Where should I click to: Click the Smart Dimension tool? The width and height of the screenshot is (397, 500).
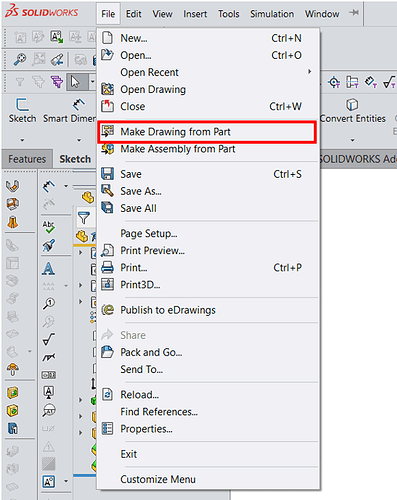[69, 110]
